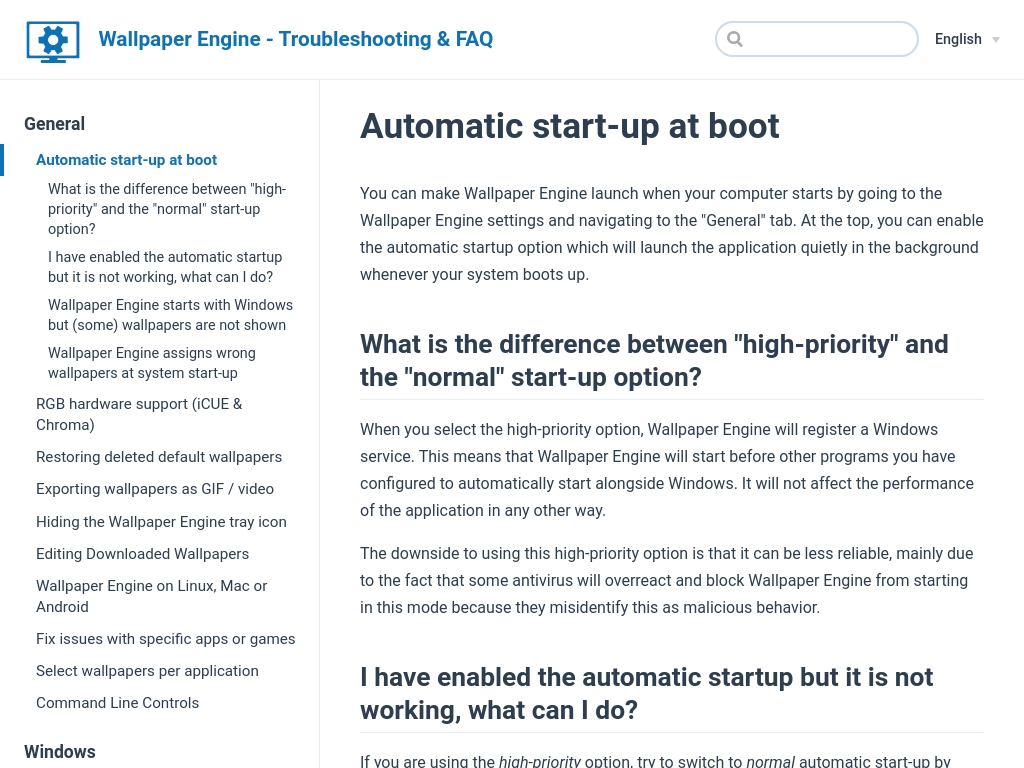
Task: Click heading about high-priority and normal option
Action: [654, 360]
